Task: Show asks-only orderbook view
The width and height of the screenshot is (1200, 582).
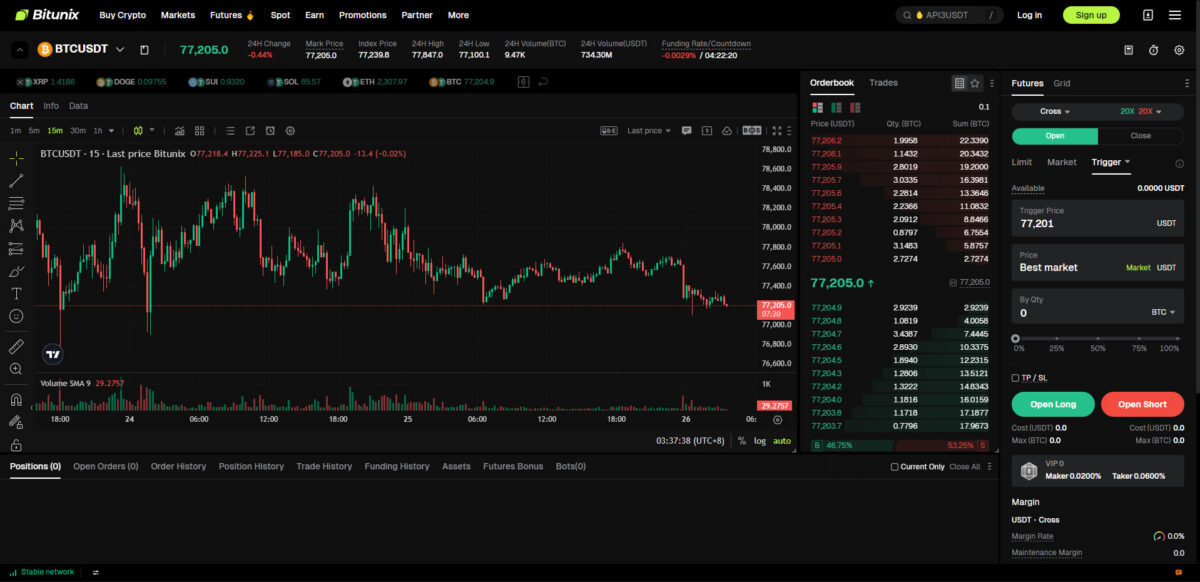Action: pos(855,107)
